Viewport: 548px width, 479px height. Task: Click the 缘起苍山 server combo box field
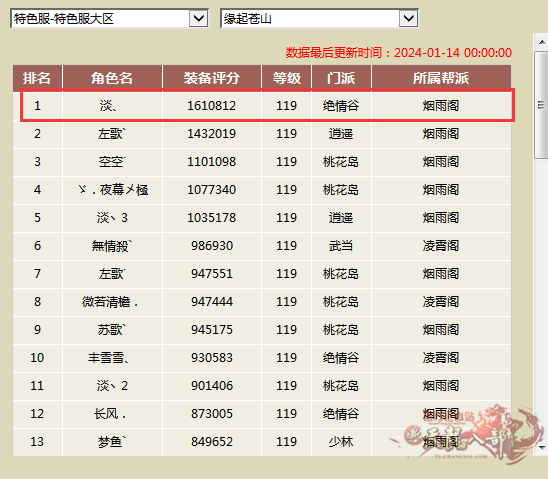[319, 18]
